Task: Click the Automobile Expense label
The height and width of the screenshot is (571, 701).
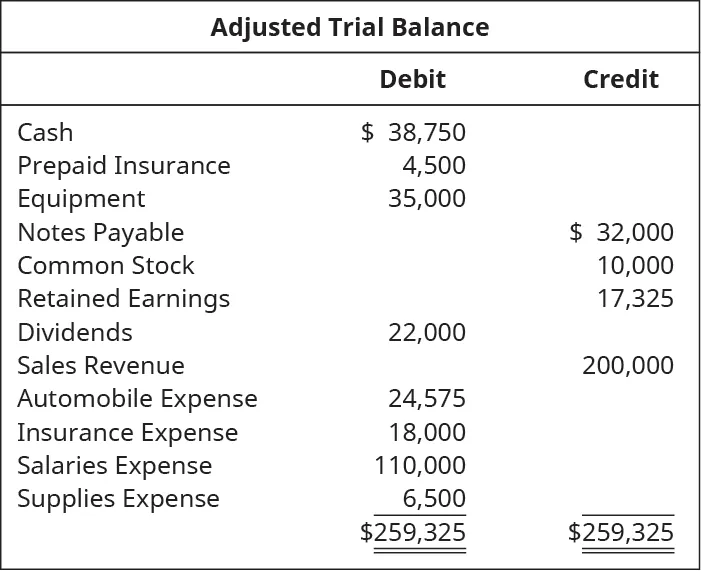Action: click(138, 399)
